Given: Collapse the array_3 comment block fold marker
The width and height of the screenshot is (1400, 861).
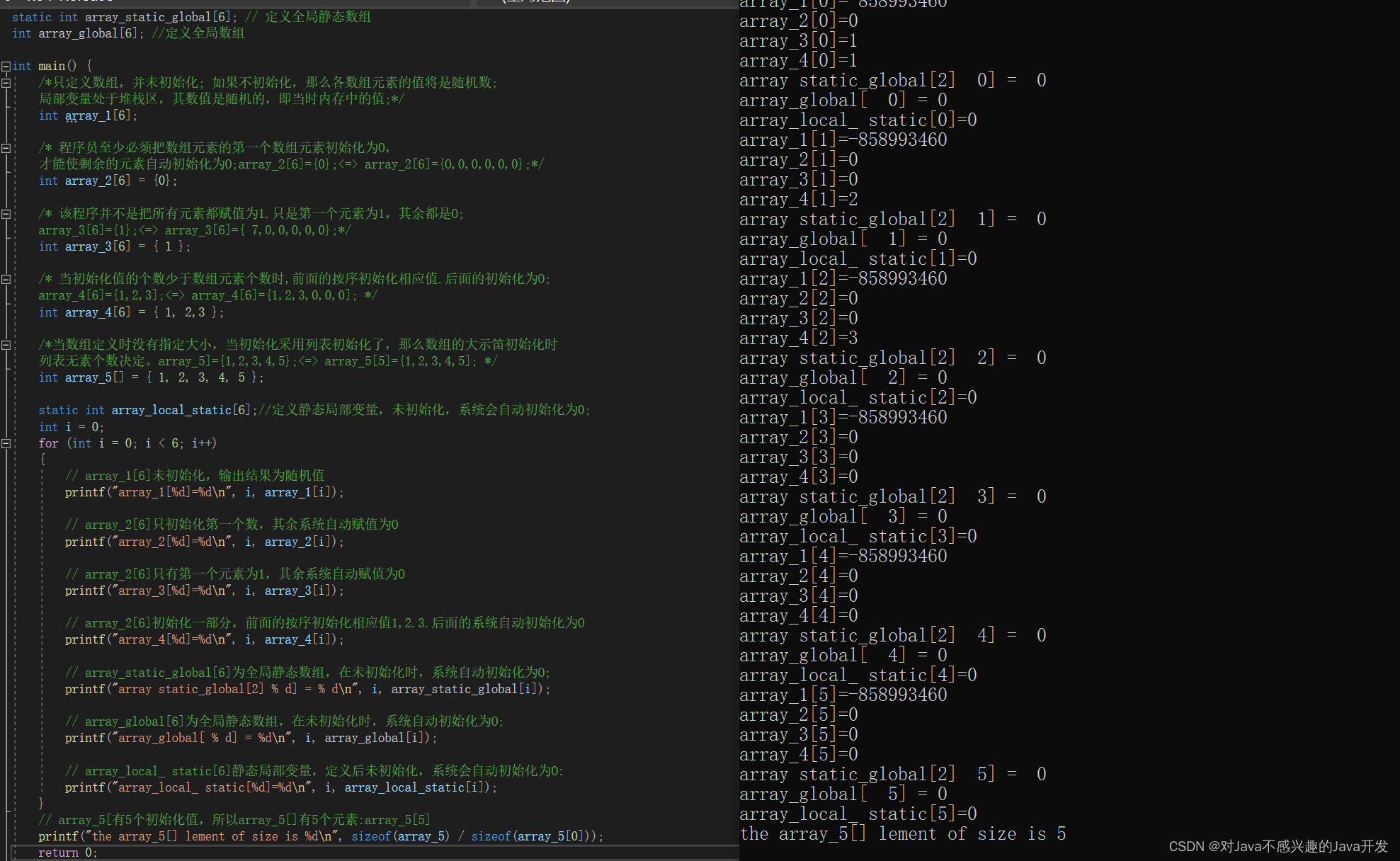Looking at the screenshot, I should 6,214.
